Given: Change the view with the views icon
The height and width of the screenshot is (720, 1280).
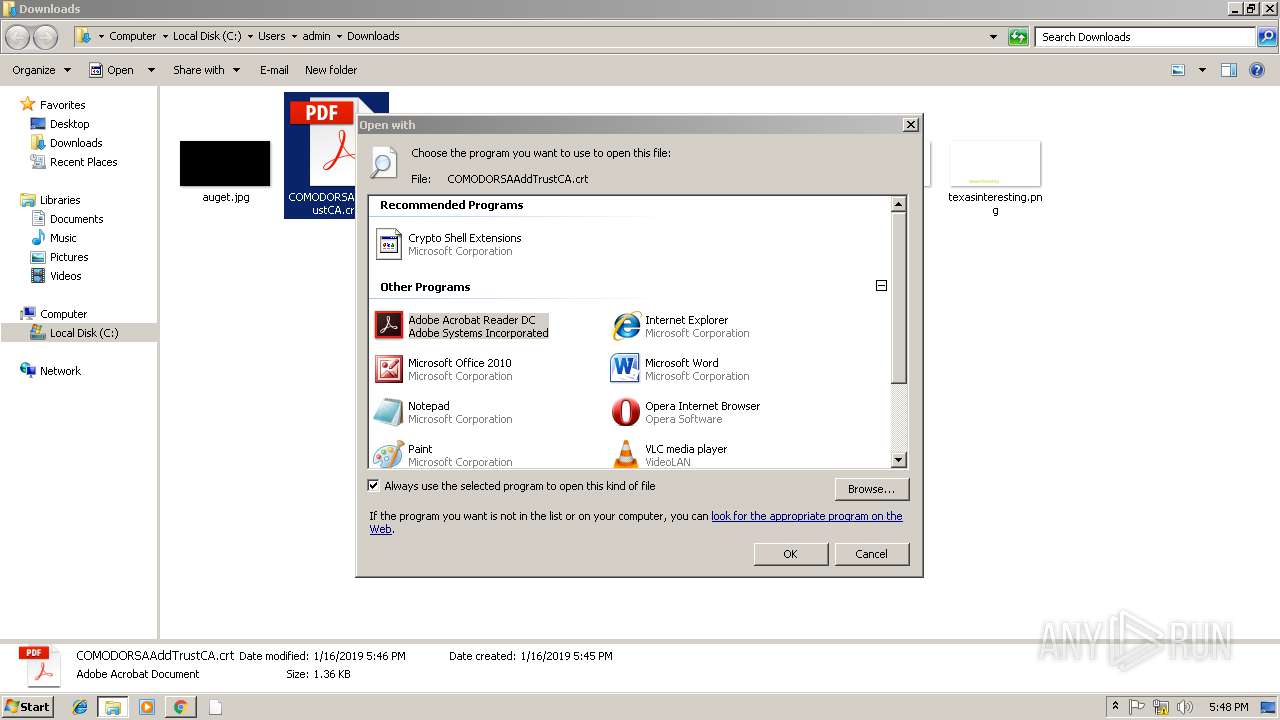Looking at the screenshot, I should (1178, 70).
